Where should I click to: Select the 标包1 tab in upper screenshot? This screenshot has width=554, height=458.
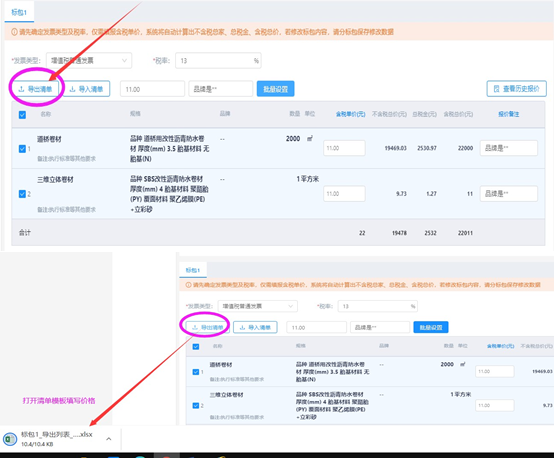(x=19, y=12)
